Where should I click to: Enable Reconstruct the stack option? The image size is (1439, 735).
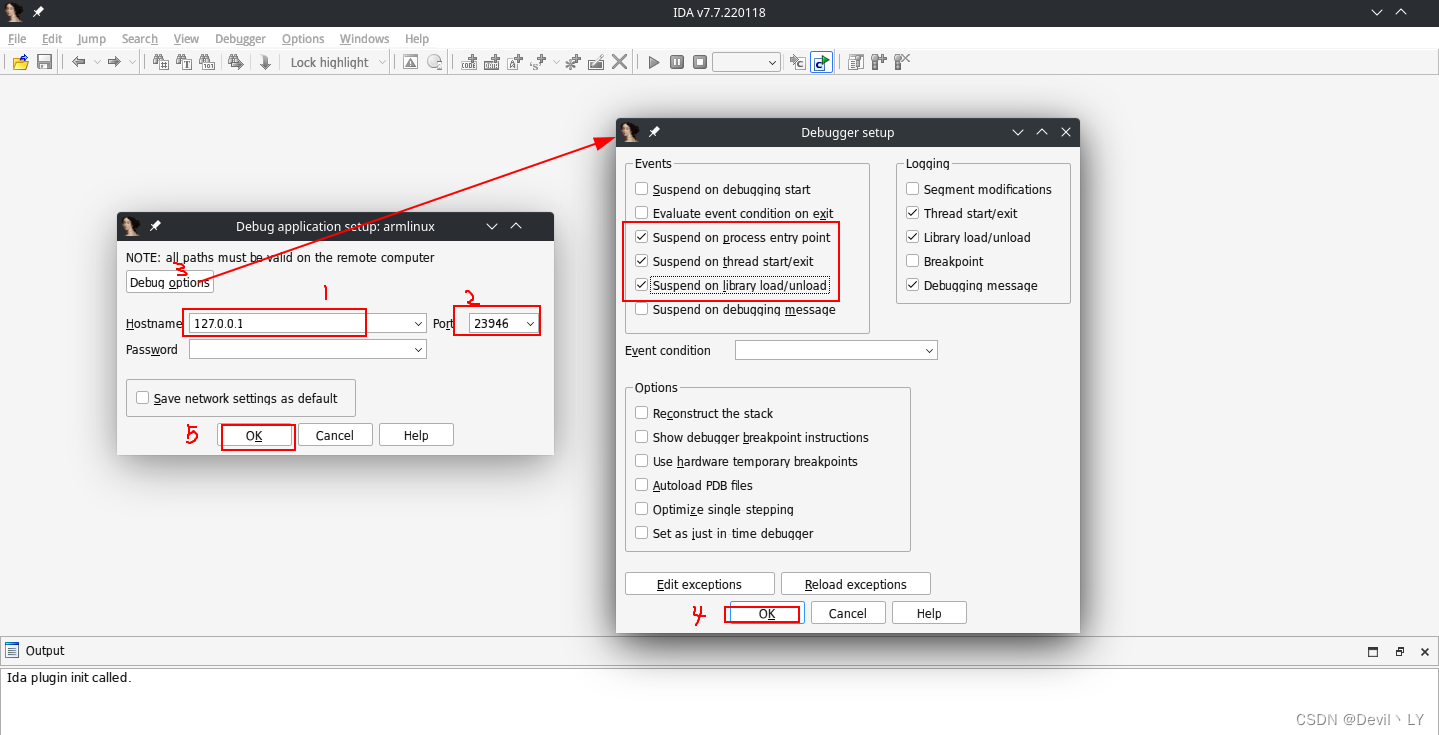coord(642,413)
